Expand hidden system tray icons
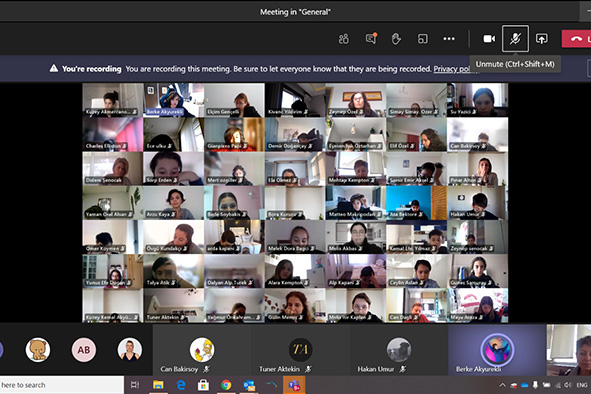Viewport: 591px width, 394px height. coord(502,385)
